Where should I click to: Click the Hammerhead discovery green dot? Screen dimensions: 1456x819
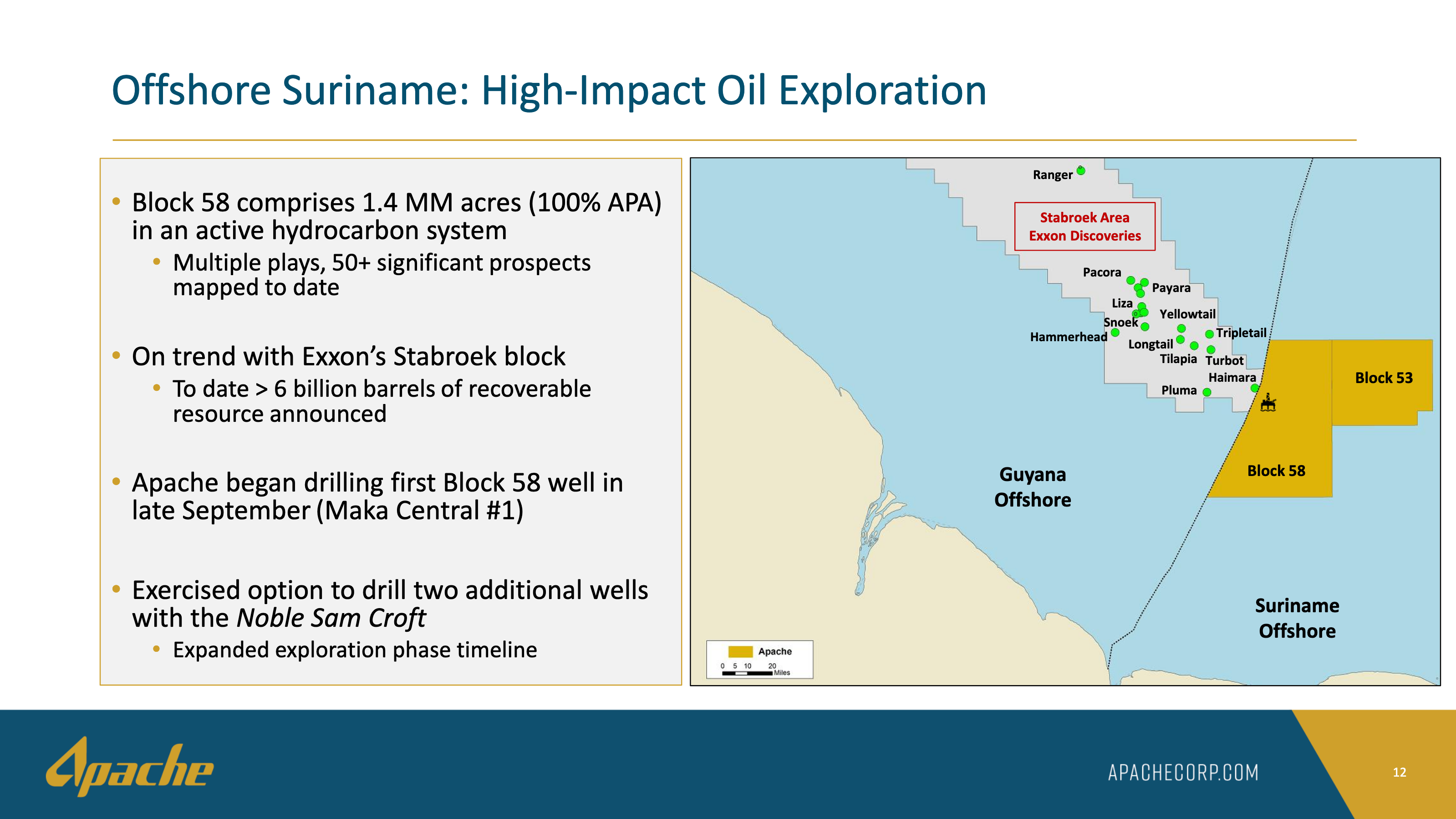1115,333
